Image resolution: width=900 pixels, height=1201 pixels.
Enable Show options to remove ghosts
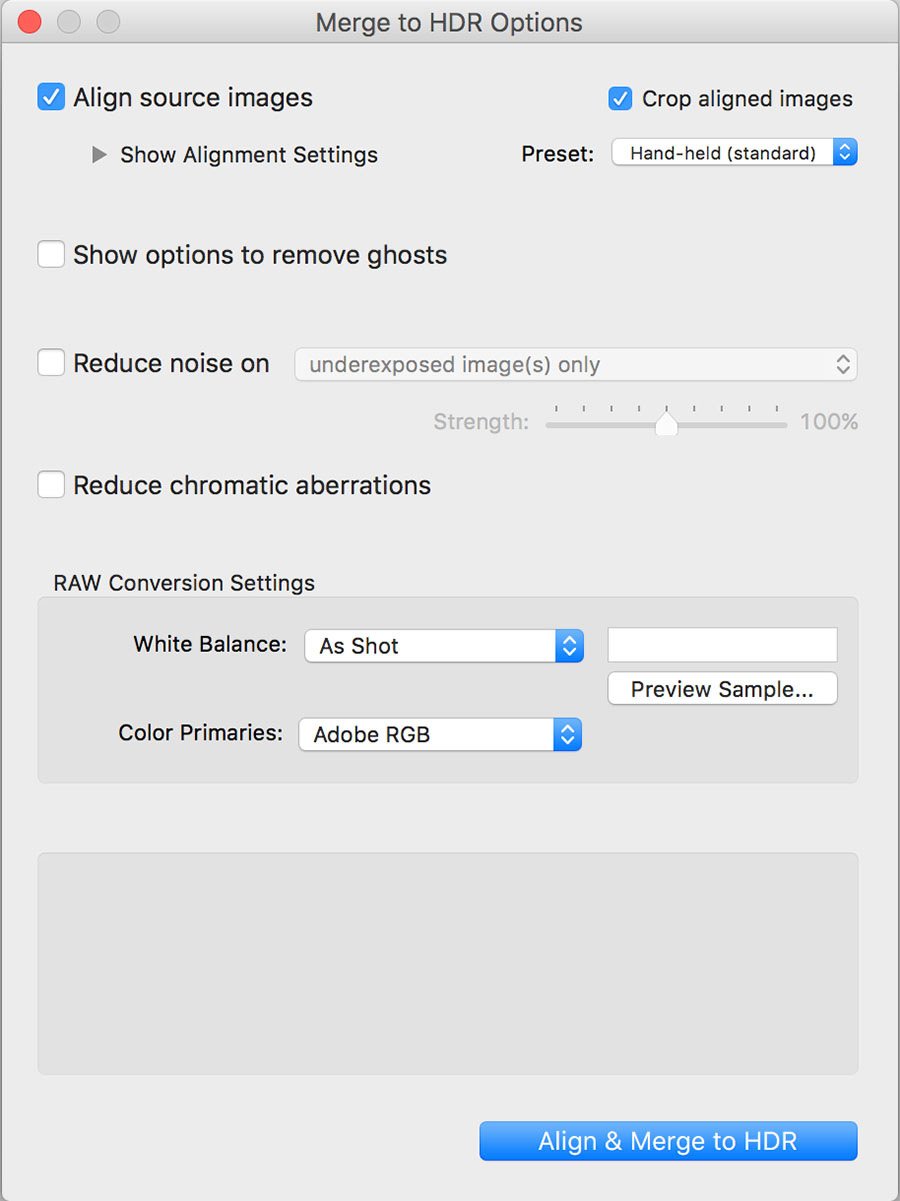50,254
